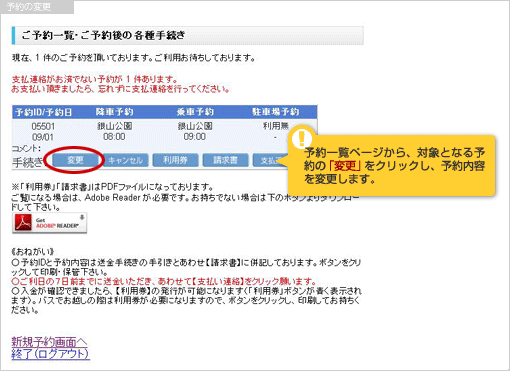The image size is (510, 376).
Task: Click the 降車予約 column header
Action: (114, 112)
